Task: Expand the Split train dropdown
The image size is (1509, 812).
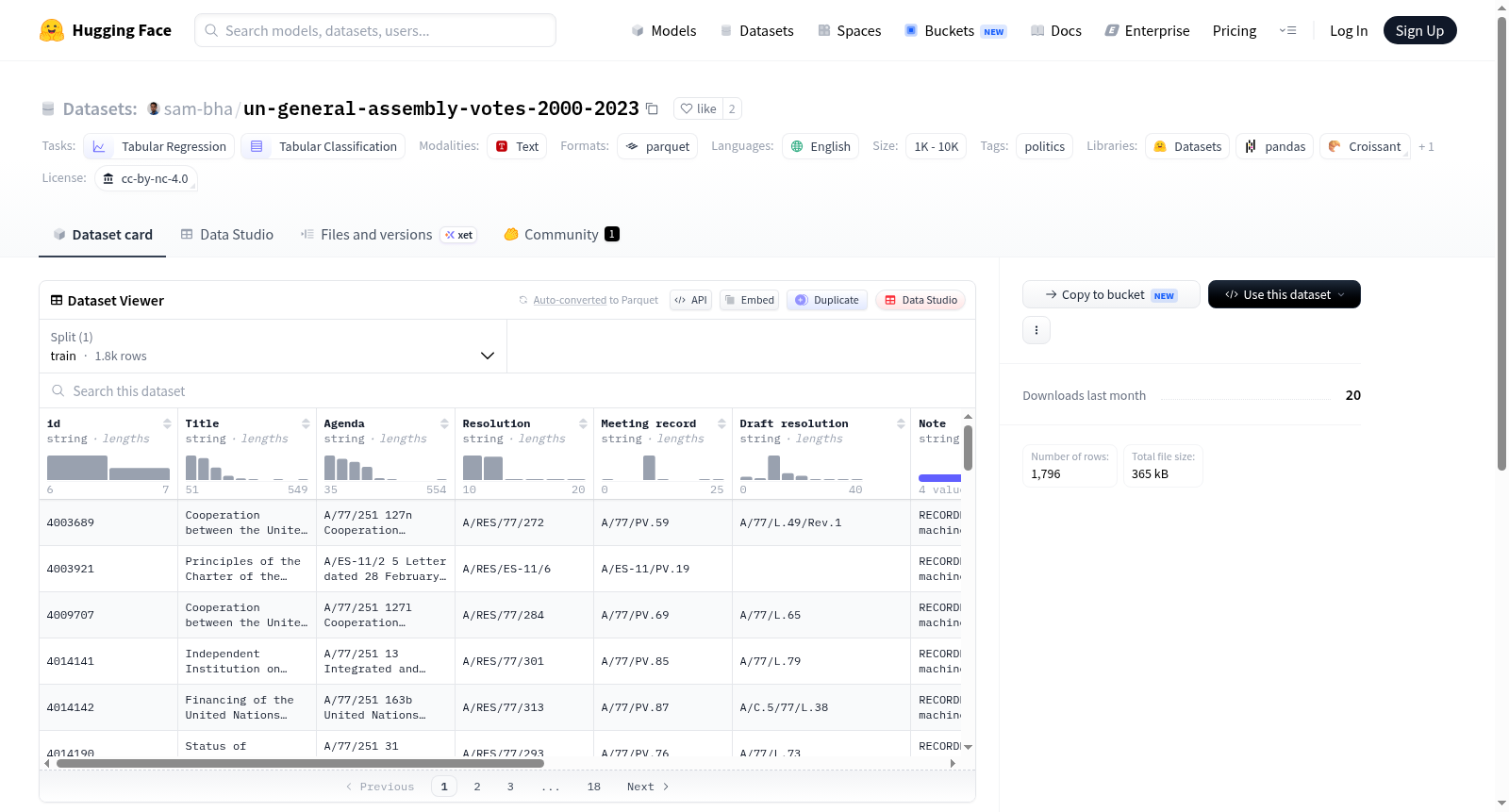Action: 273,346
